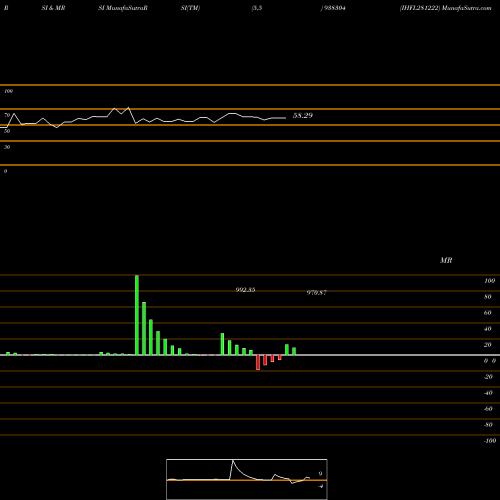Click the 'SI(TM)' header text

pyautogui.click(x=190, y=8)
